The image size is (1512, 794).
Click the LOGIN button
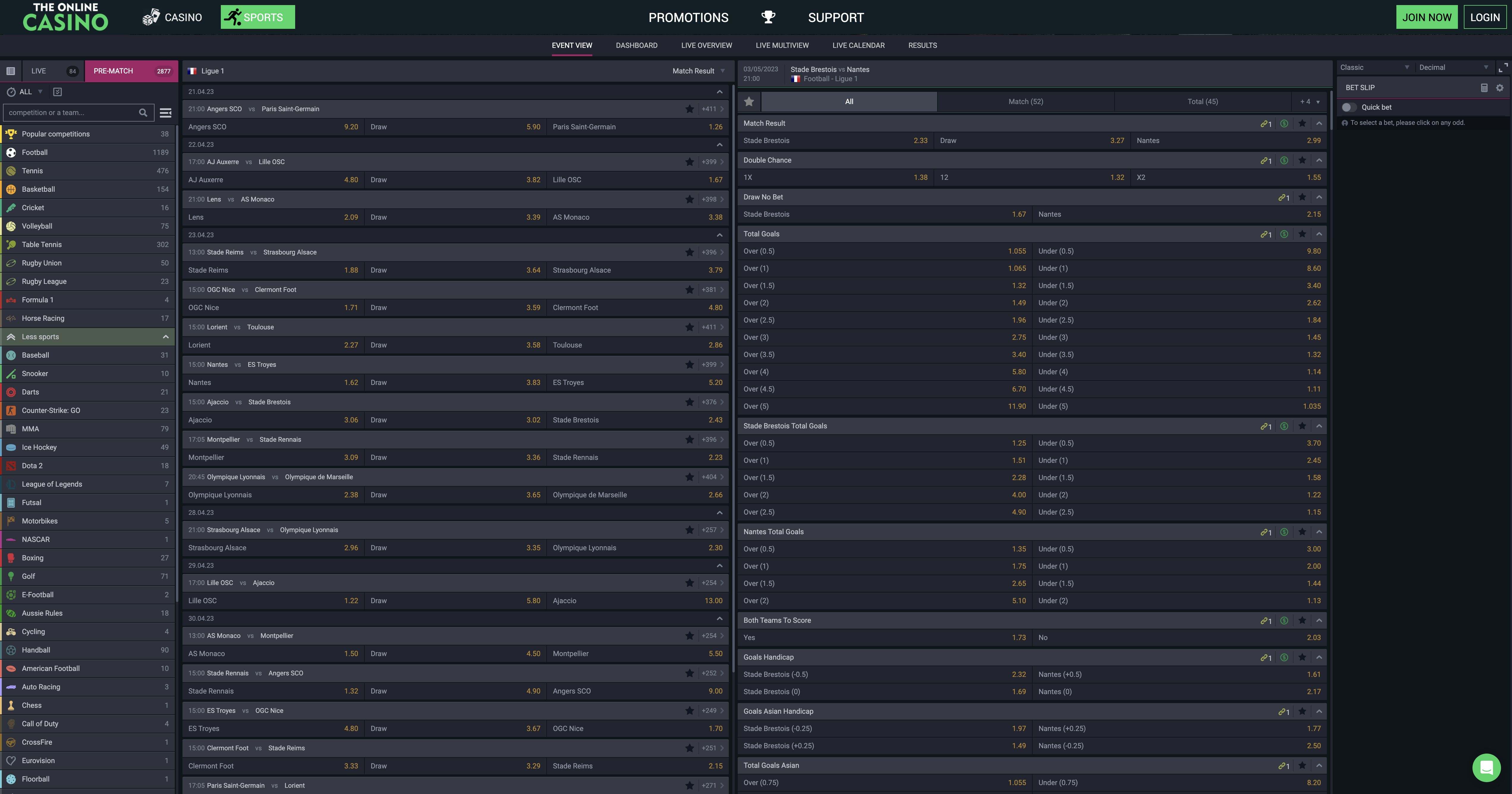point(1484,17)
